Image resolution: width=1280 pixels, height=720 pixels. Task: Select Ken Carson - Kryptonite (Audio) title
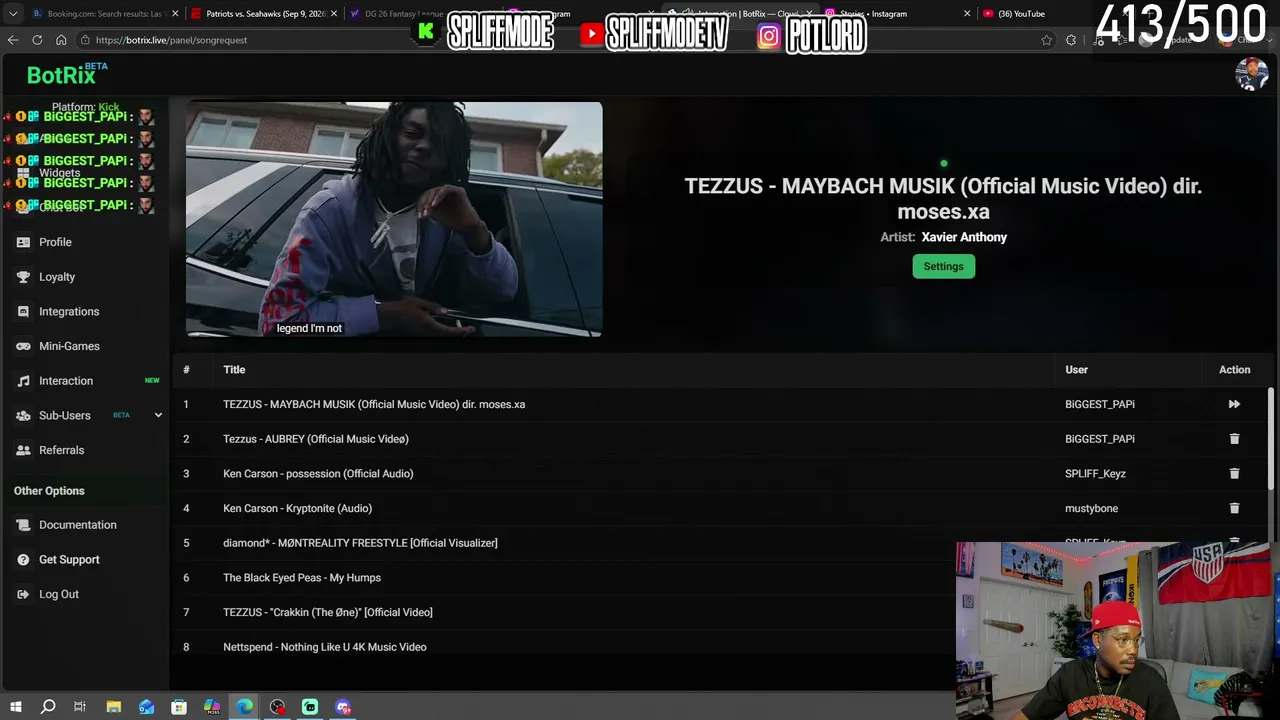(297, 508)
